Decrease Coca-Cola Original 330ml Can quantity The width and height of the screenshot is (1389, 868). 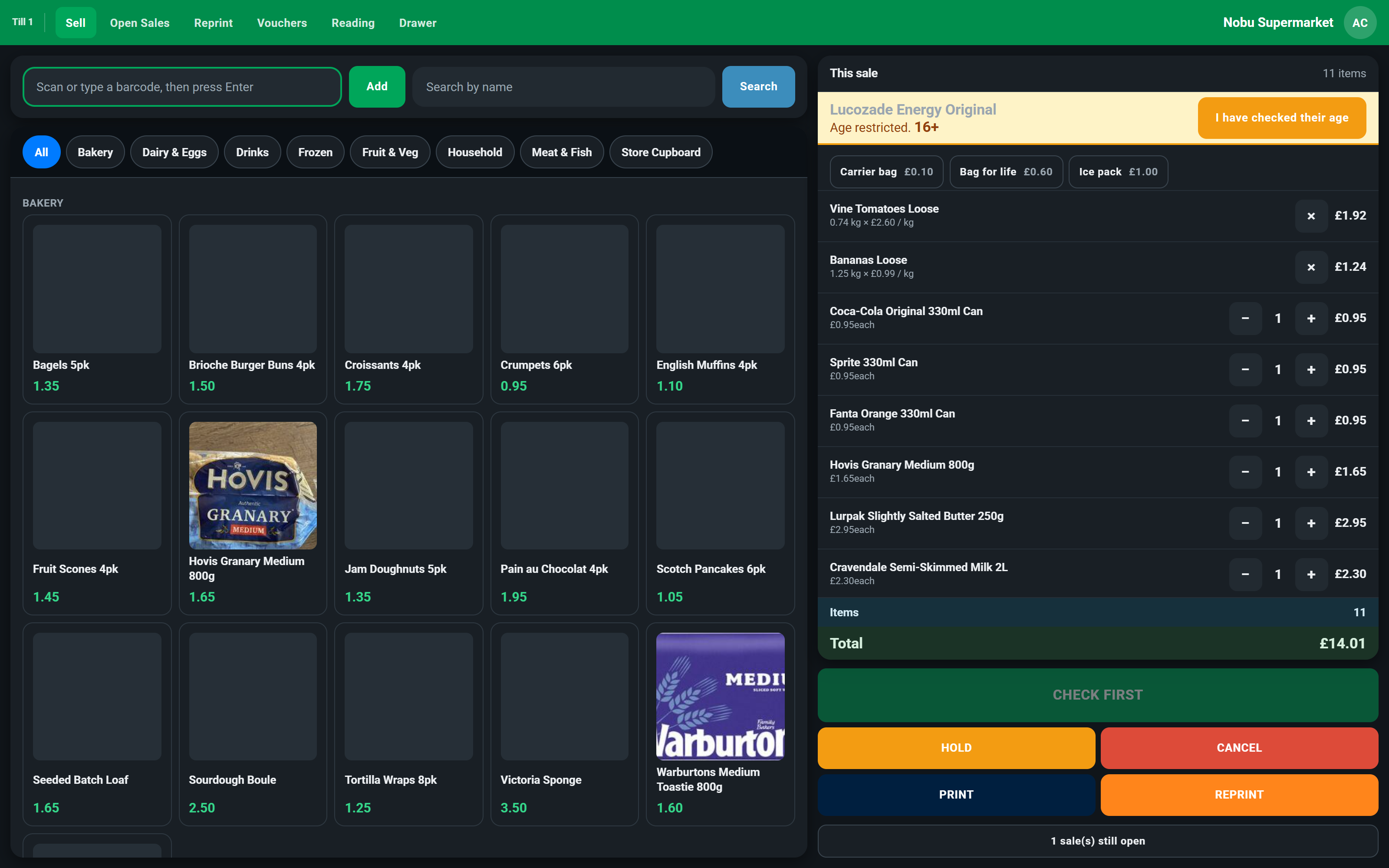tap(1245, 318)
